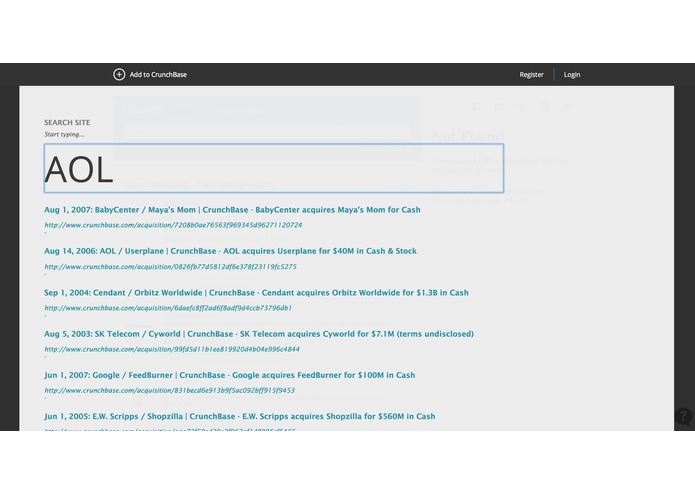
Task: Open AOL acquires Userplane for $40M result
Action: [x=230, y=251]
